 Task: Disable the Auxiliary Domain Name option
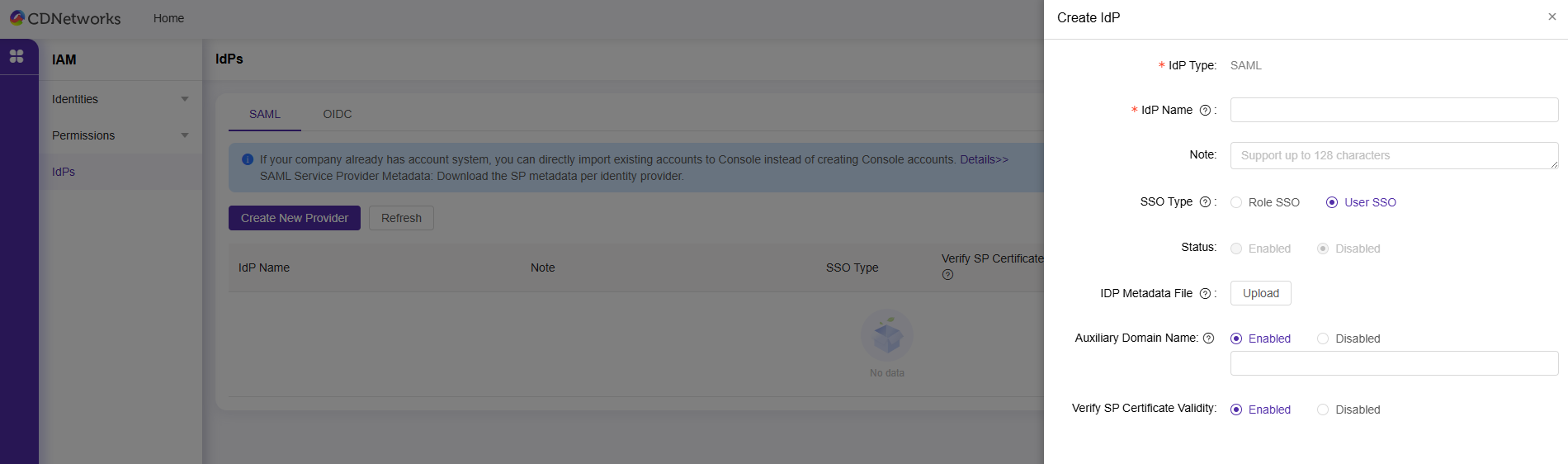[x=1323, y=339]
